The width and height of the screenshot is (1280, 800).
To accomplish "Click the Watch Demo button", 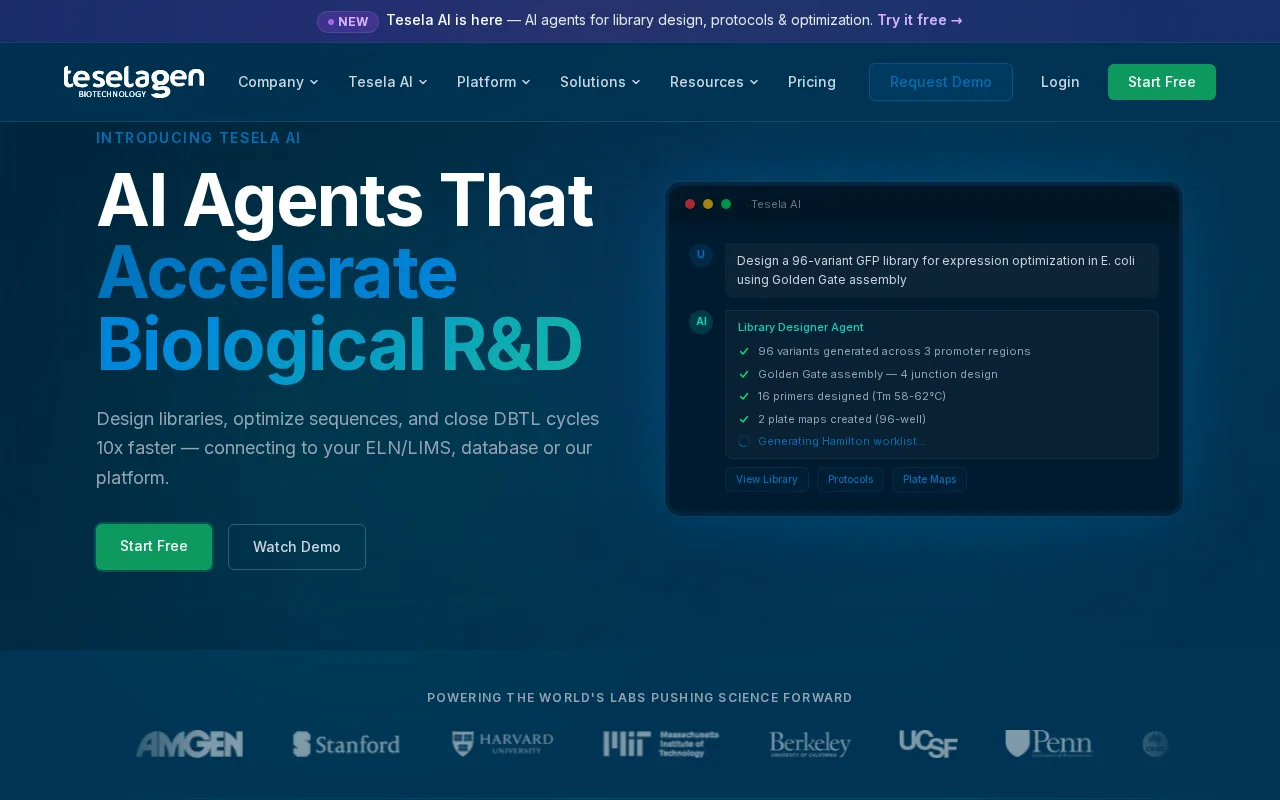I will click(297, 547).
